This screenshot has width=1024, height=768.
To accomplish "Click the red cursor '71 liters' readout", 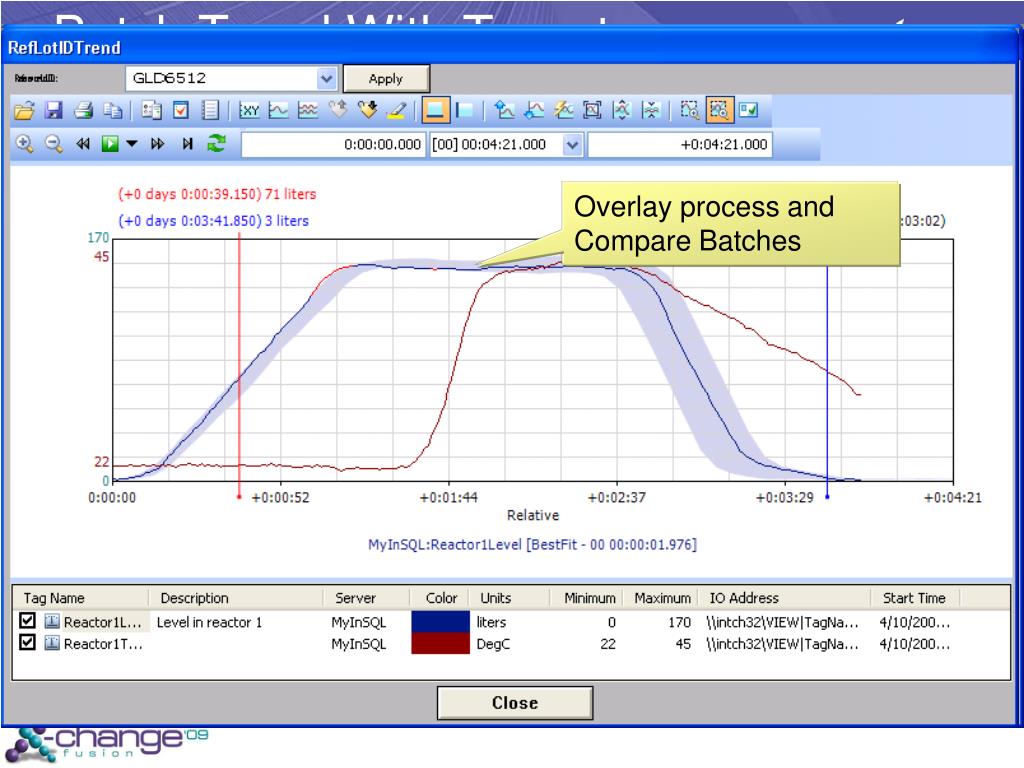I will coord(217,194).
